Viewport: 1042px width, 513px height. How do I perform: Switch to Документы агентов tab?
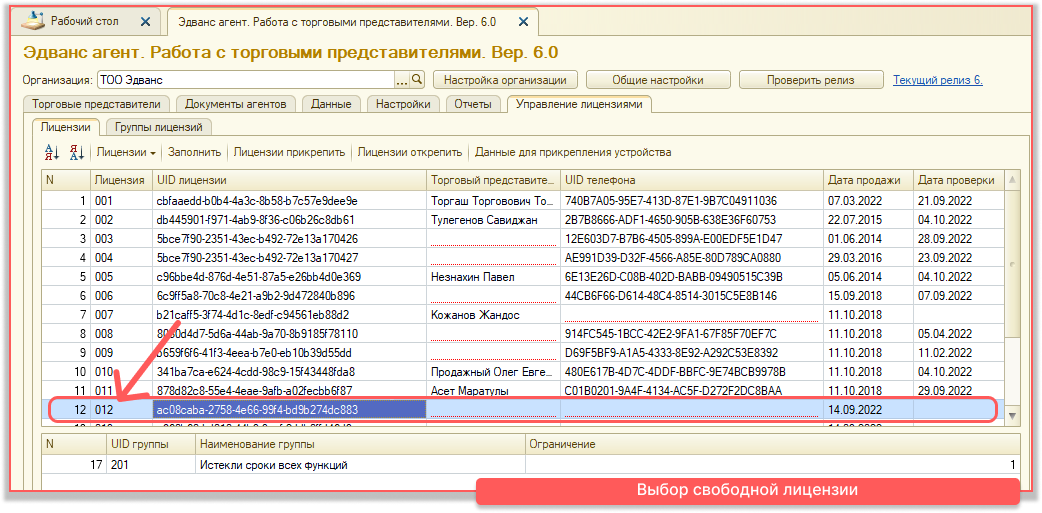(x=235, y=104)
